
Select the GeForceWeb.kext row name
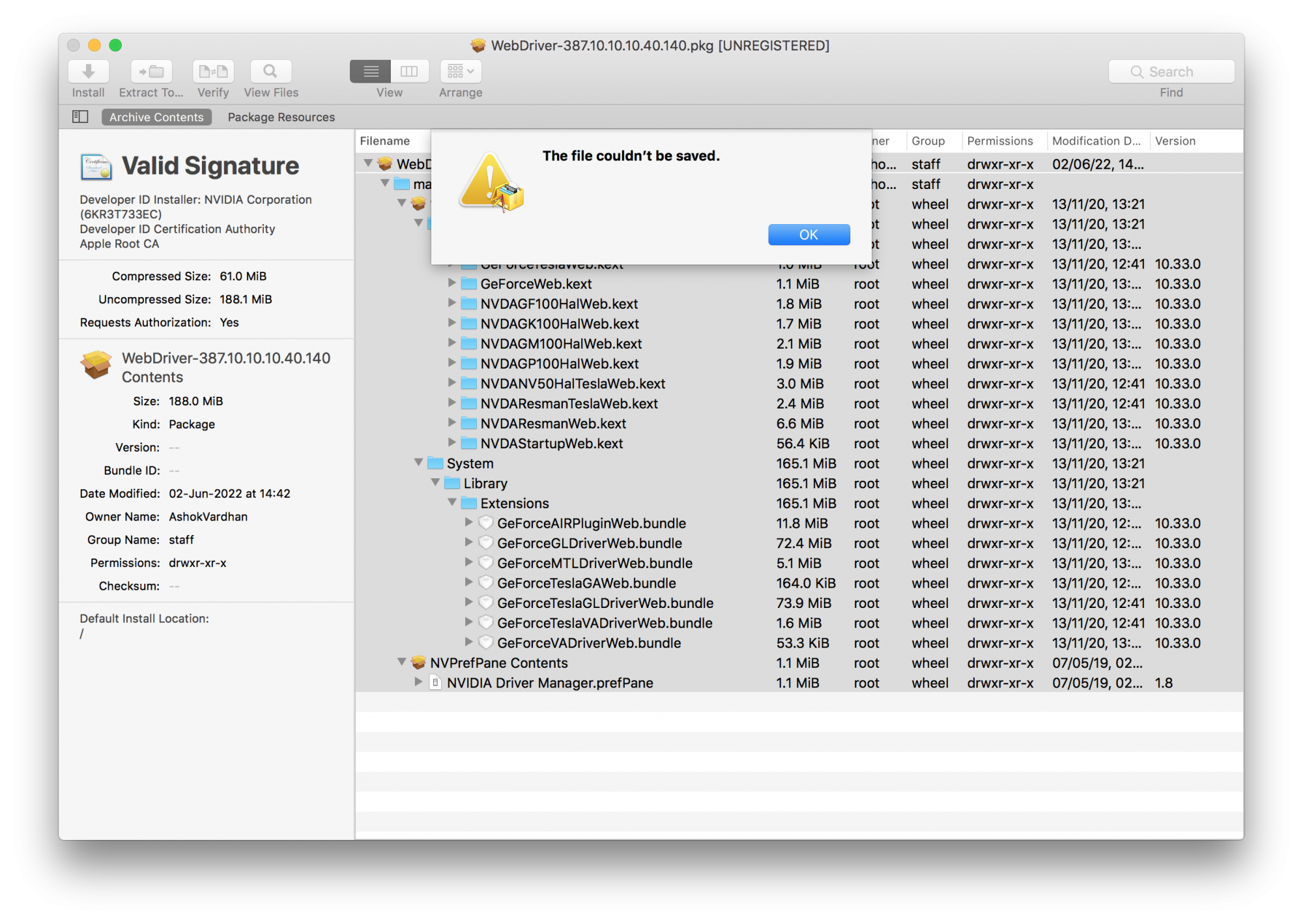point(536,284)
